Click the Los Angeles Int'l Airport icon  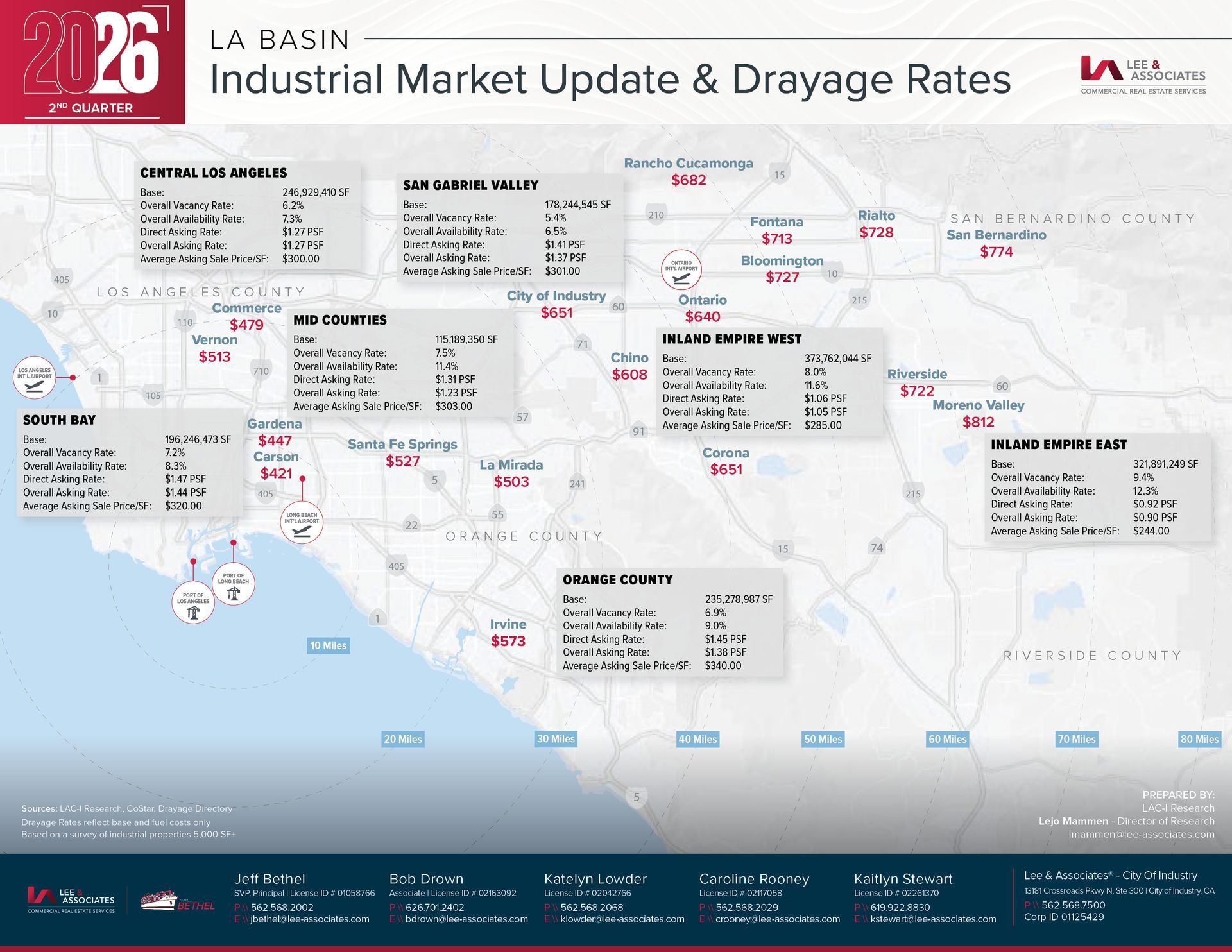coord(35,377)
